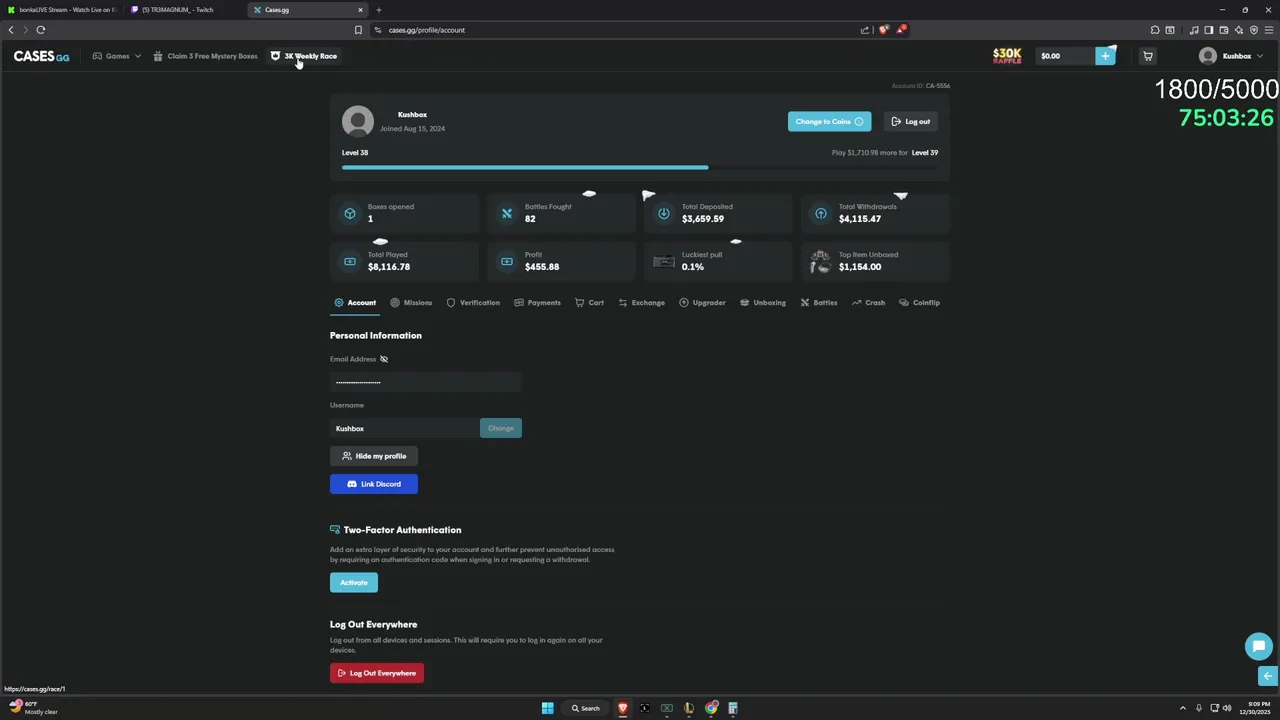Open the shopping cart icon in header
The width and height of the screenshot is (1280, 720).
pos(1148,56)
